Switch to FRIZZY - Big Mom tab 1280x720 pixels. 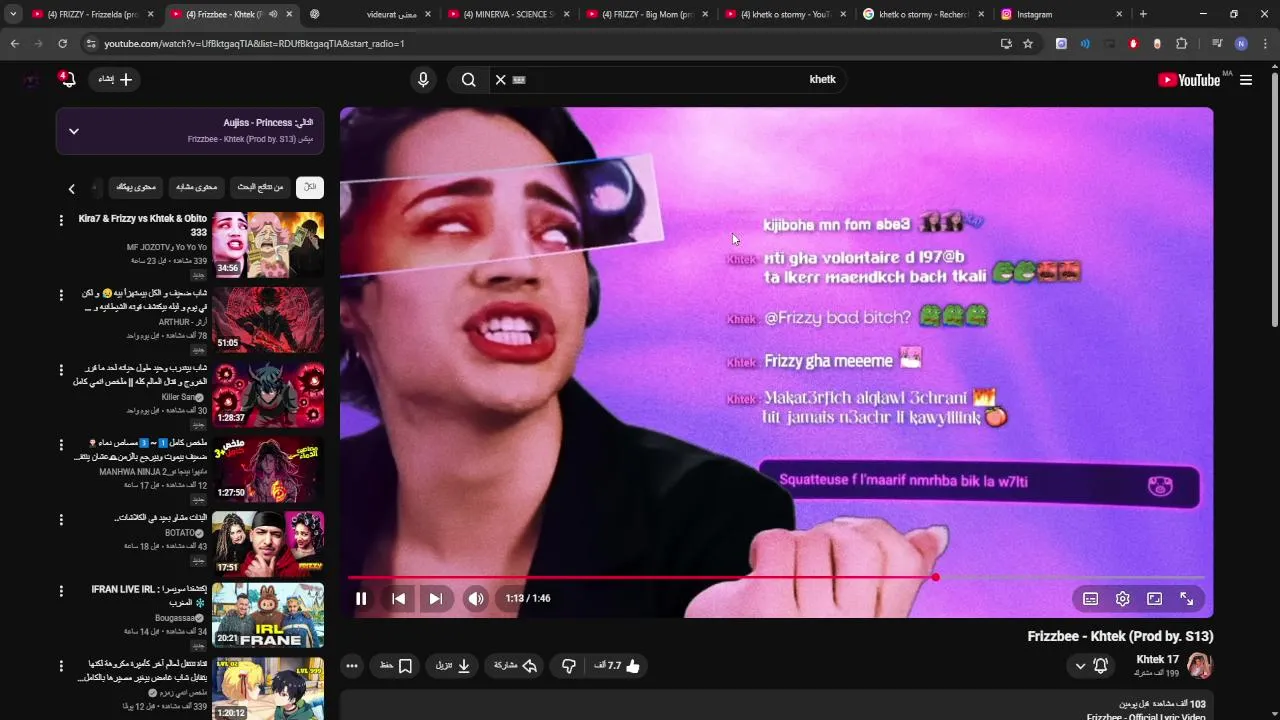(x=645, y=14)
